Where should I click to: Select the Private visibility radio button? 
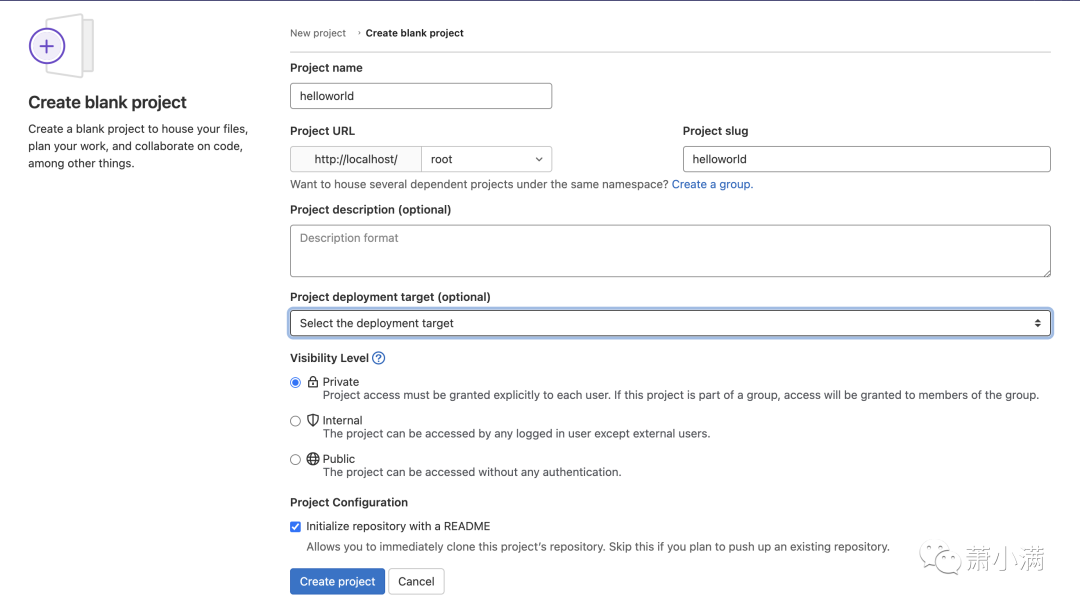295,382
